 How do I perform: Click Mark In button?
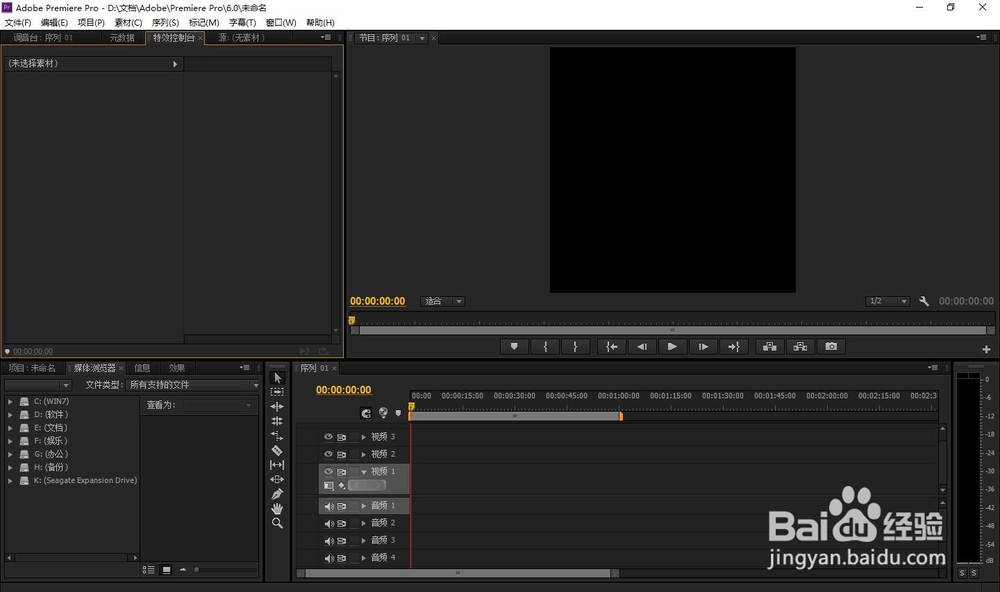[545, 346]
